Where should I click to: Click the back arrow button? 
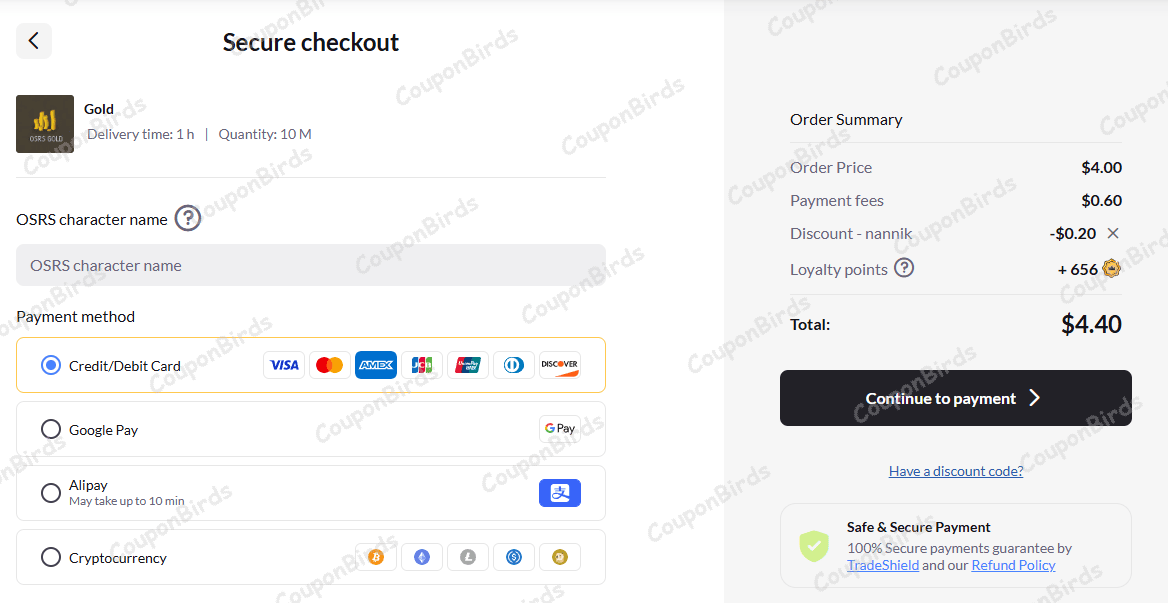[x=34, y=41]
